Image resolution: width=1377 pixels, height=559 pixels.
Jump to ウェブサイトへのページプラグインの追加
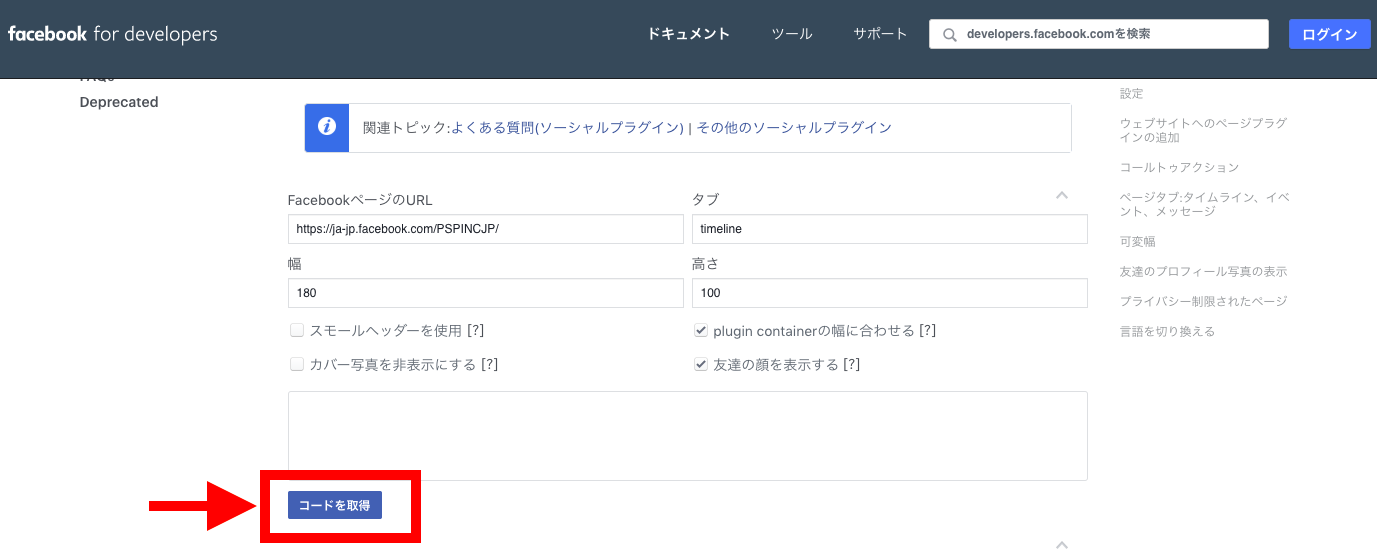coord(1203,130)
